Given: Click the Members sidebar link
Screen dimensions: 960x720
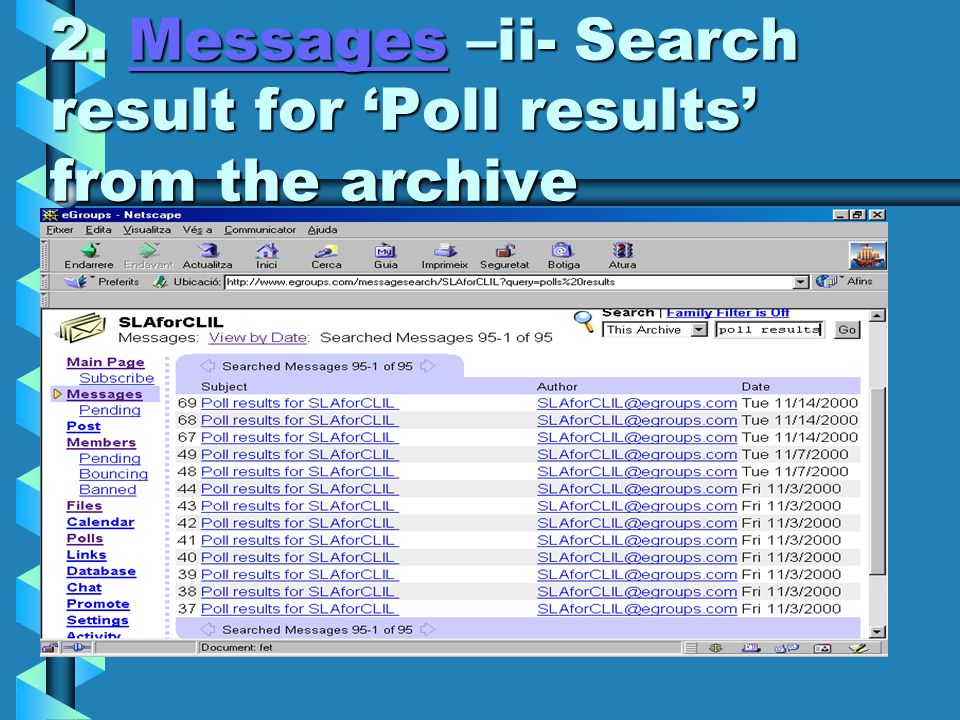Looking at the screenshot, I should tap(101, 442).
